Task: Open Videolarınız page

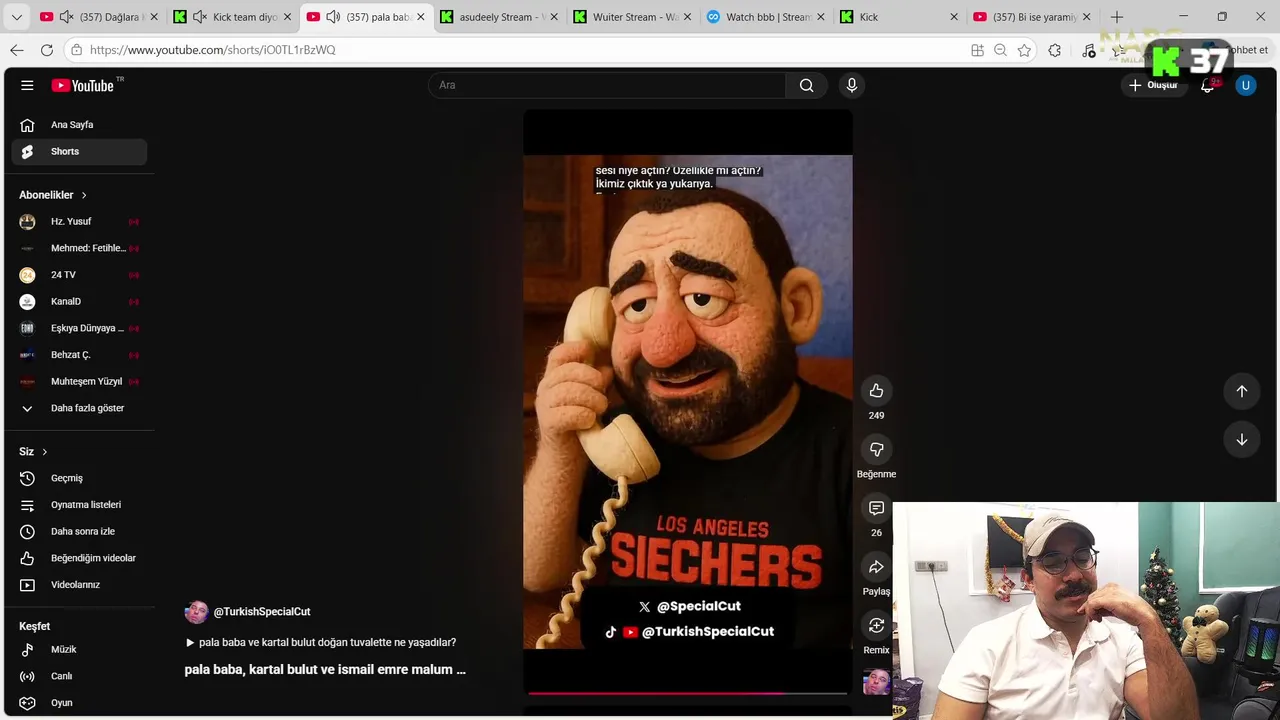Action: click(x=80, y=585)
